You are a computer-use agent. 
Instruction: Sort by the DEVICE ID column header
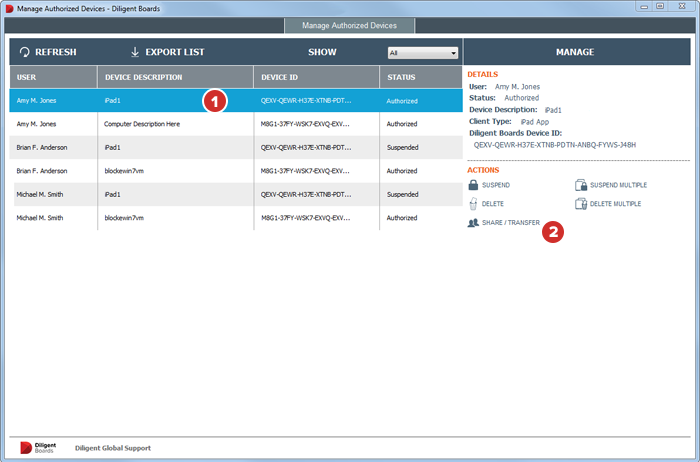click(317, 77)
